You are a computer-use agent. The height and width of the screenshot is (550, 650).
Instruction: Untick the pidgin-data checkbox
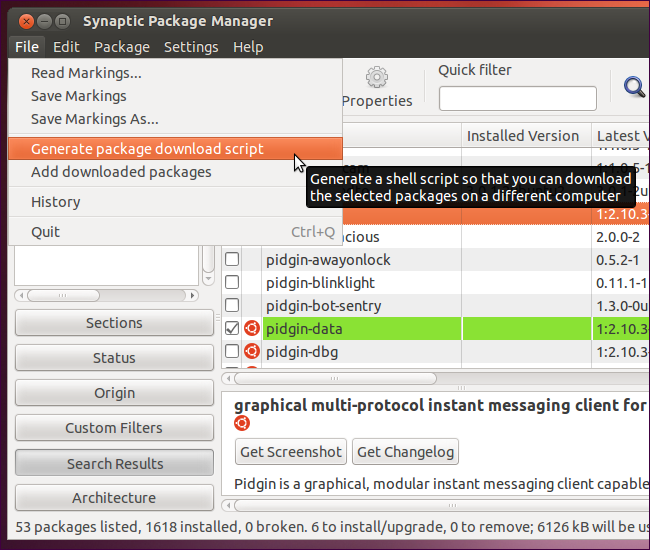click(x=232, y=328)
